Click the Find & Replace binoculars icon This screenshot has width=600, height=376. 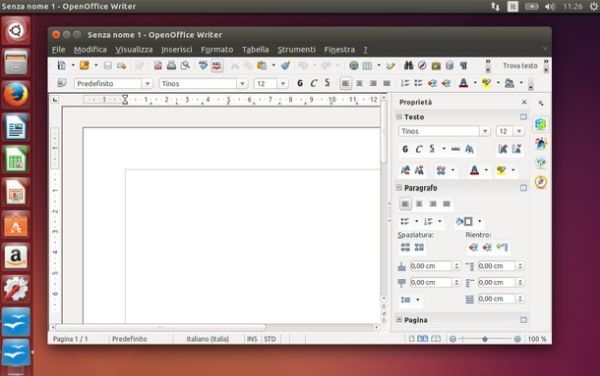point(408,65)
